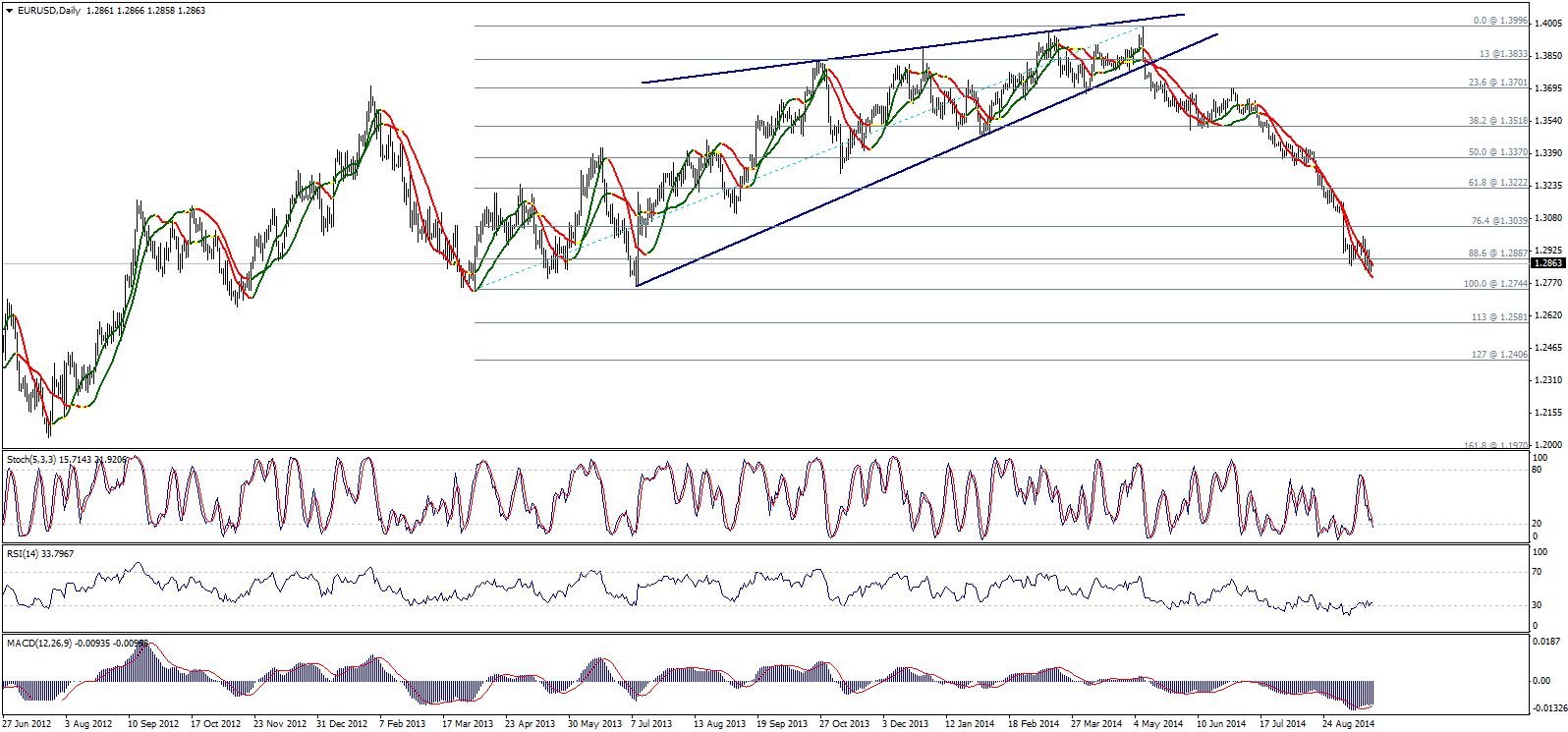
Task: Click the Fibonacci label 50.0 @ 1.3370
Action: 1498,152
